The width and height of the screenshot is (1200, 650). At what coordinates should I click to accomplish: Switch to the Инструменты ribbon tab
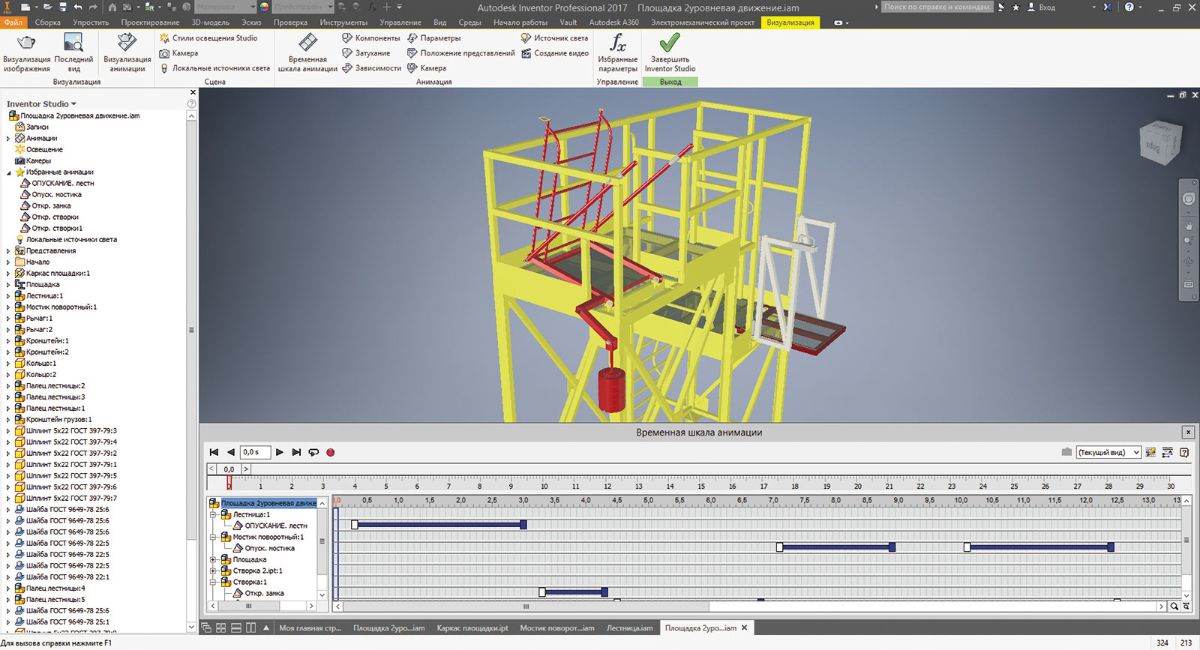344,21
